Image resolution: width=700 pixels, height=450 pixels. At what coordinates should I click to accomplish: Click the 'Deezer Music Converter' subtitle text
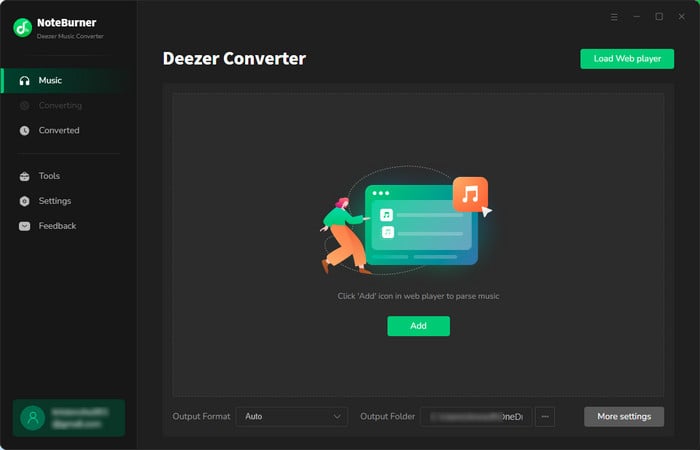pos(70,36)
